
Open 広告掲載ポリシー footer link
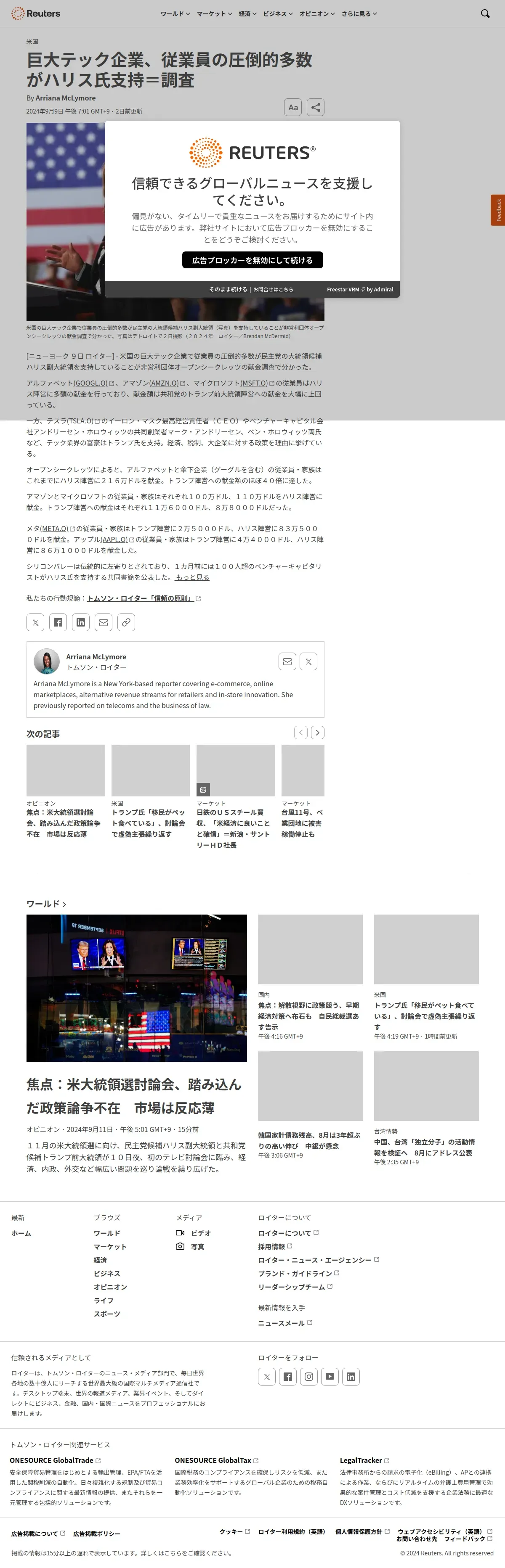tap(97, 1533)
